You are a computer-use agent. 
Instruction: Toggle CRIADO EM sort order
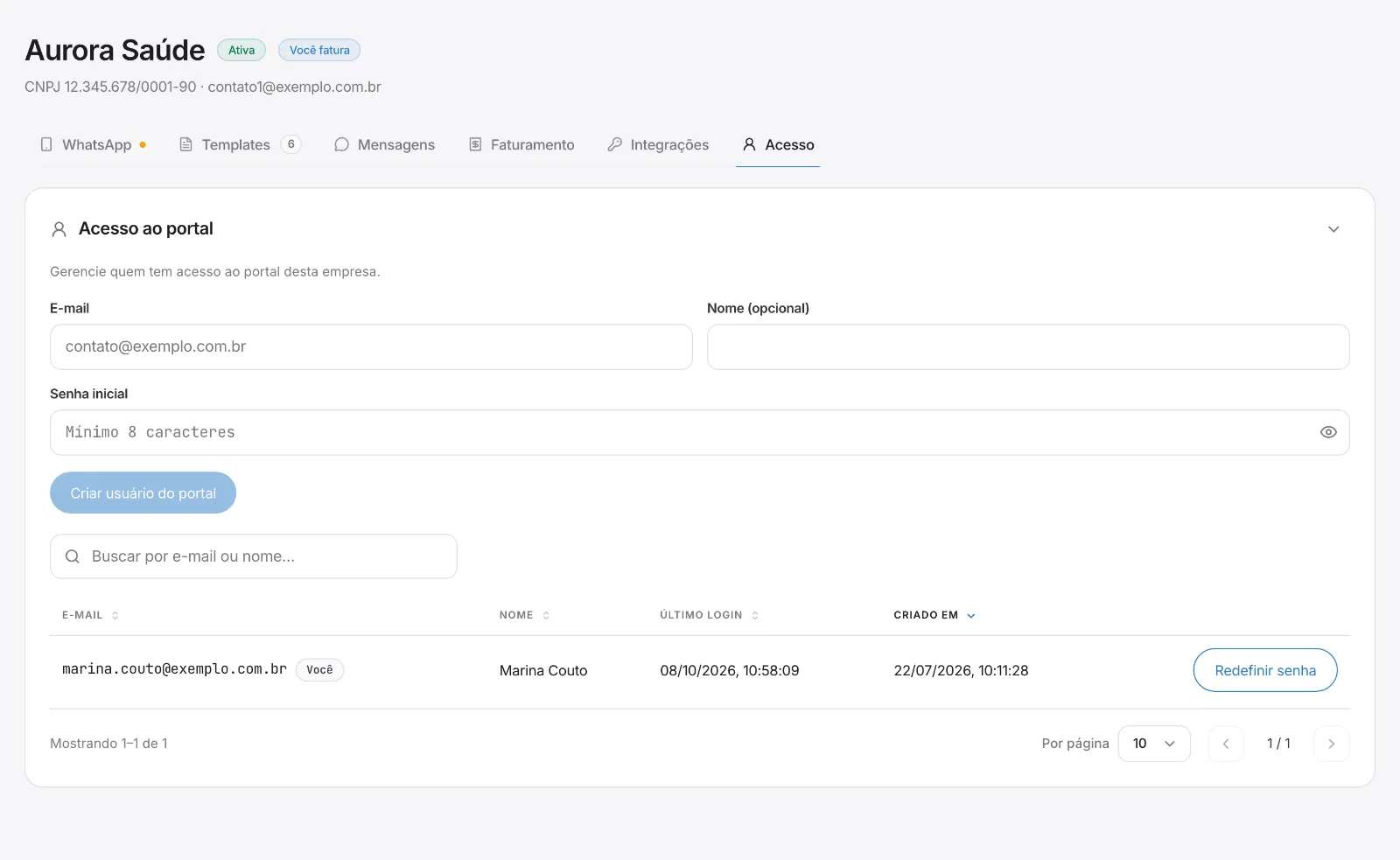(934, 615)
